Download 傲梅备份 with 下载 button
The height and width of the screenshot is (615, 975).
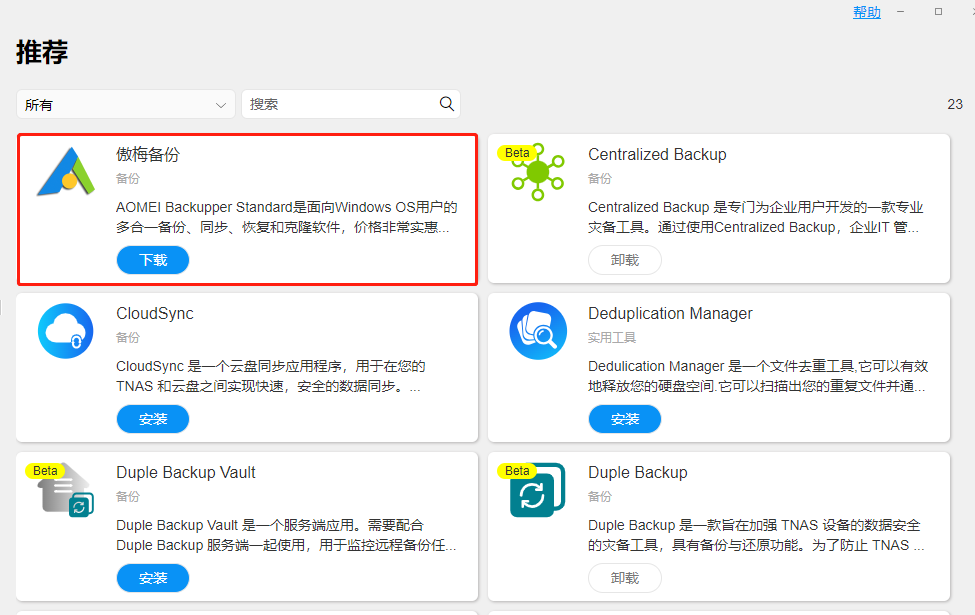click(x=153, y=260)
